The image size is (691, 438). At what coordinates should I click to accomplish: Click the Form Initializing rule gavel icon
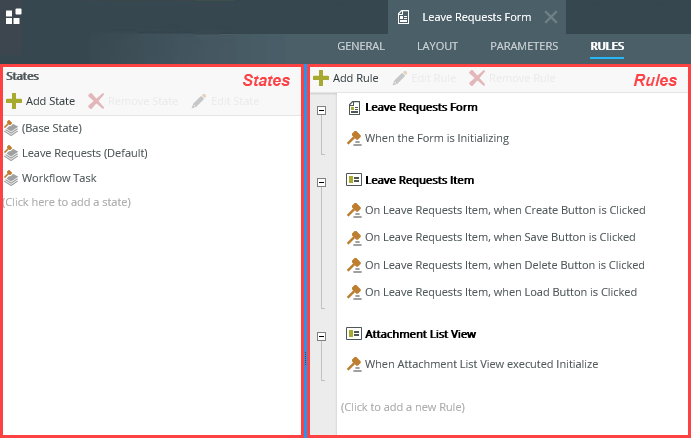pyautogui.click(x=354, y=139)
